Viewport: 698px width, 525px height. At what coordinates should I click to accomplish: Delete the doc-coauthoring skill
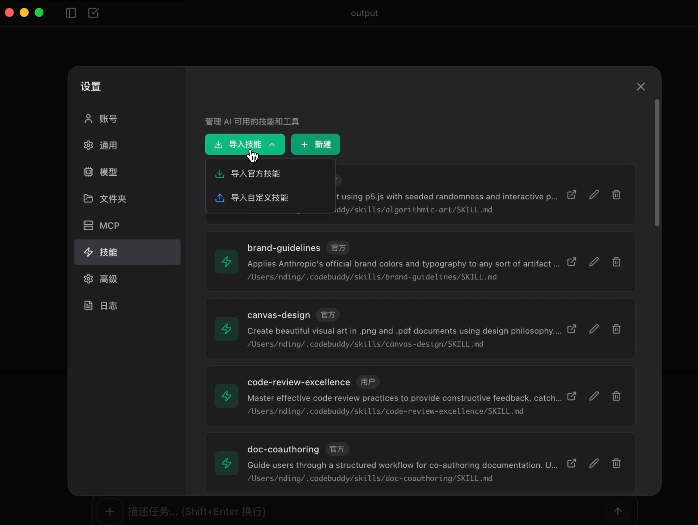[x=616, y=463]
